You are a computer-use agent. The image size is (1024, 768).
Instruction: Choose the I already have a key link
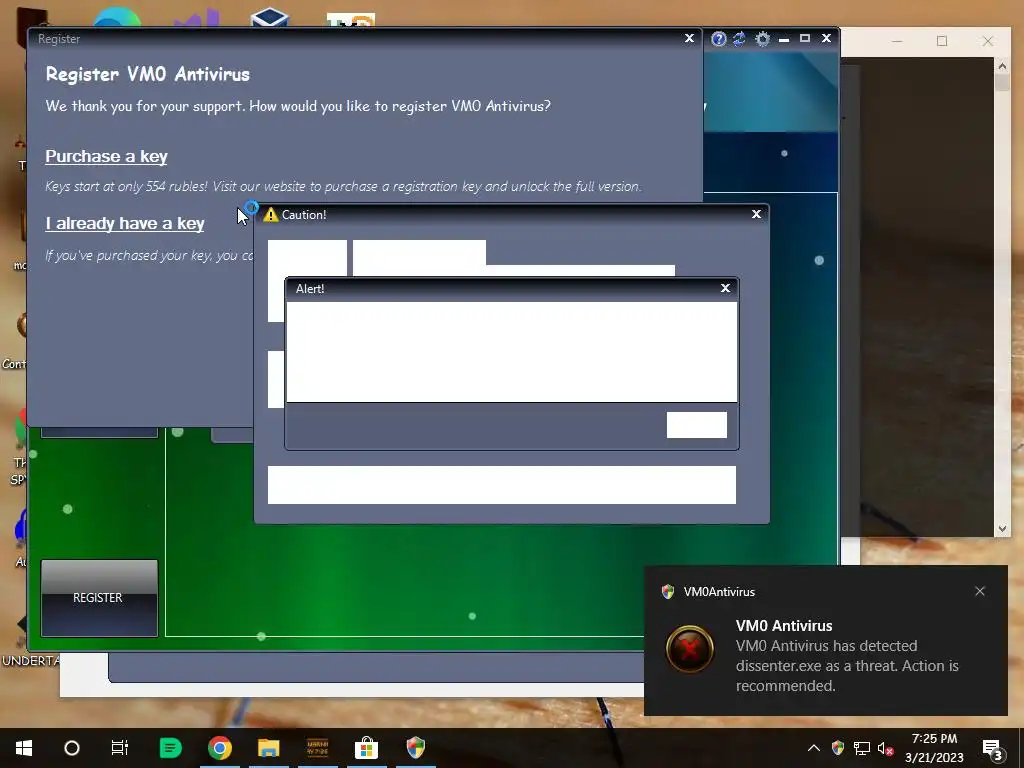coord(125,224)
